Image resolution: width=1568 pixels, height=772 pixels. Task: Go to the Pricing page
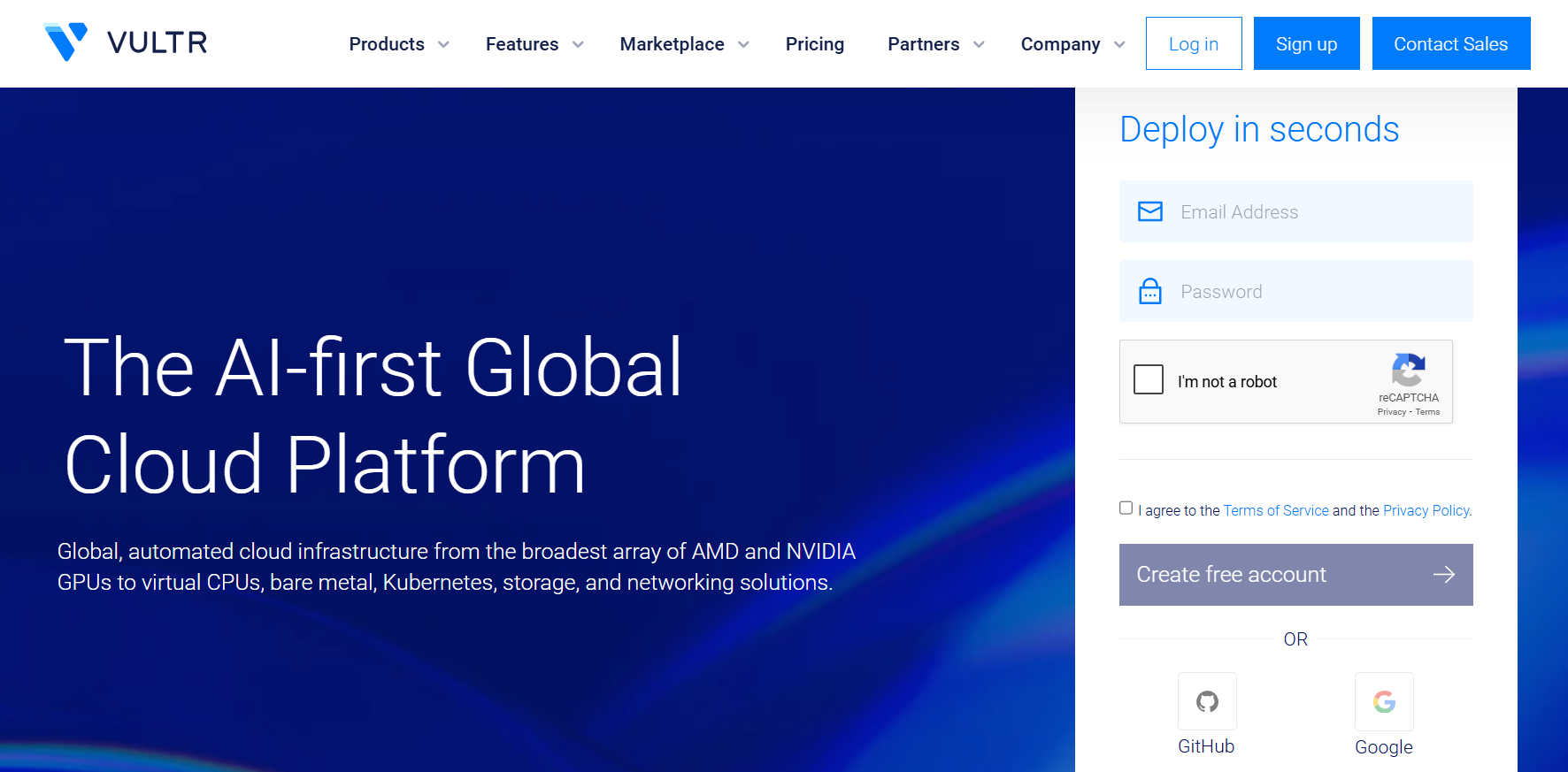point(815,44)
